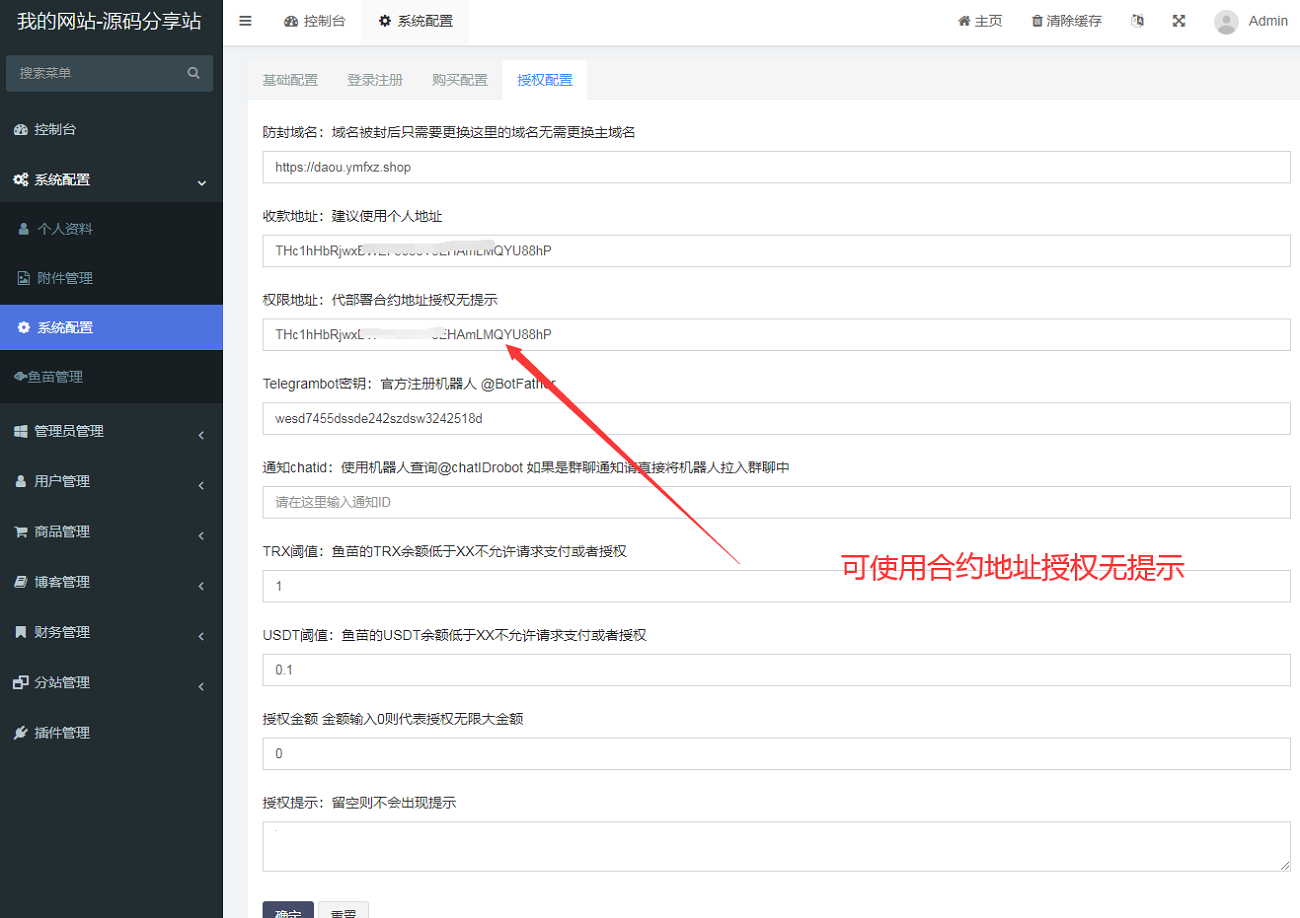Screen dimensions: 1300x918
Task: Collapse the 系统配置 sidebar group
Action: (110, 180)
